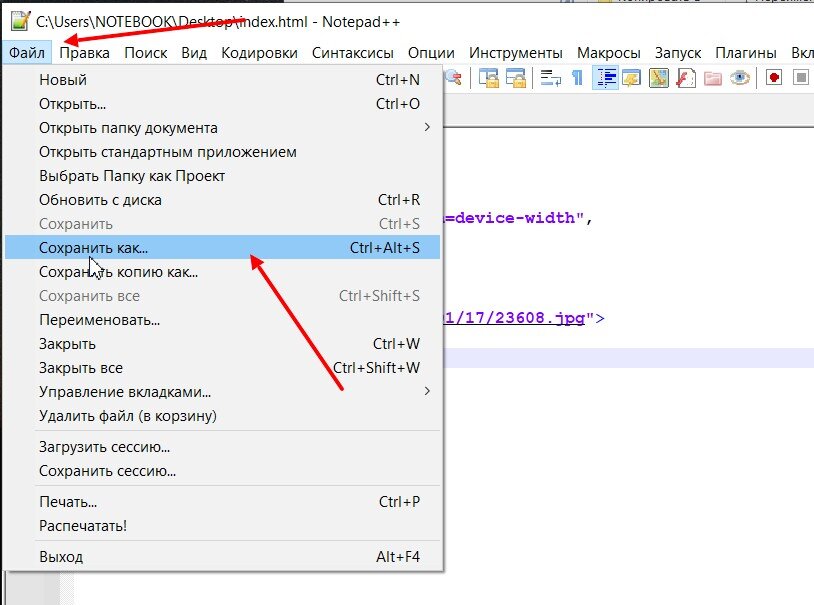The image size is (814, 605).
Task: Close the open Файл menu
Action: [x=26, y=53]
